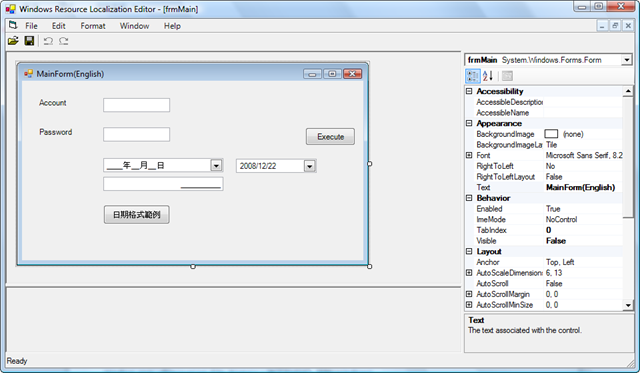Click the MDI document icon beside File menu
The height and width of the screenshot is (373, 640).
13,25
